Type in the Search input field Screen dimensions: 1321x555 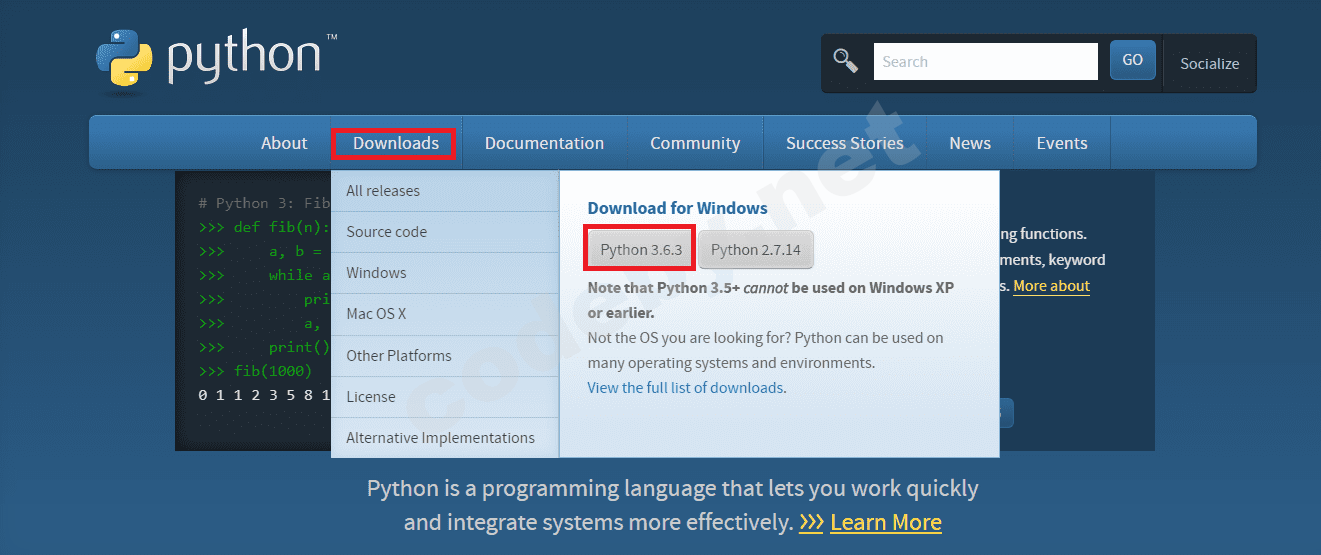tap(985, 62)
